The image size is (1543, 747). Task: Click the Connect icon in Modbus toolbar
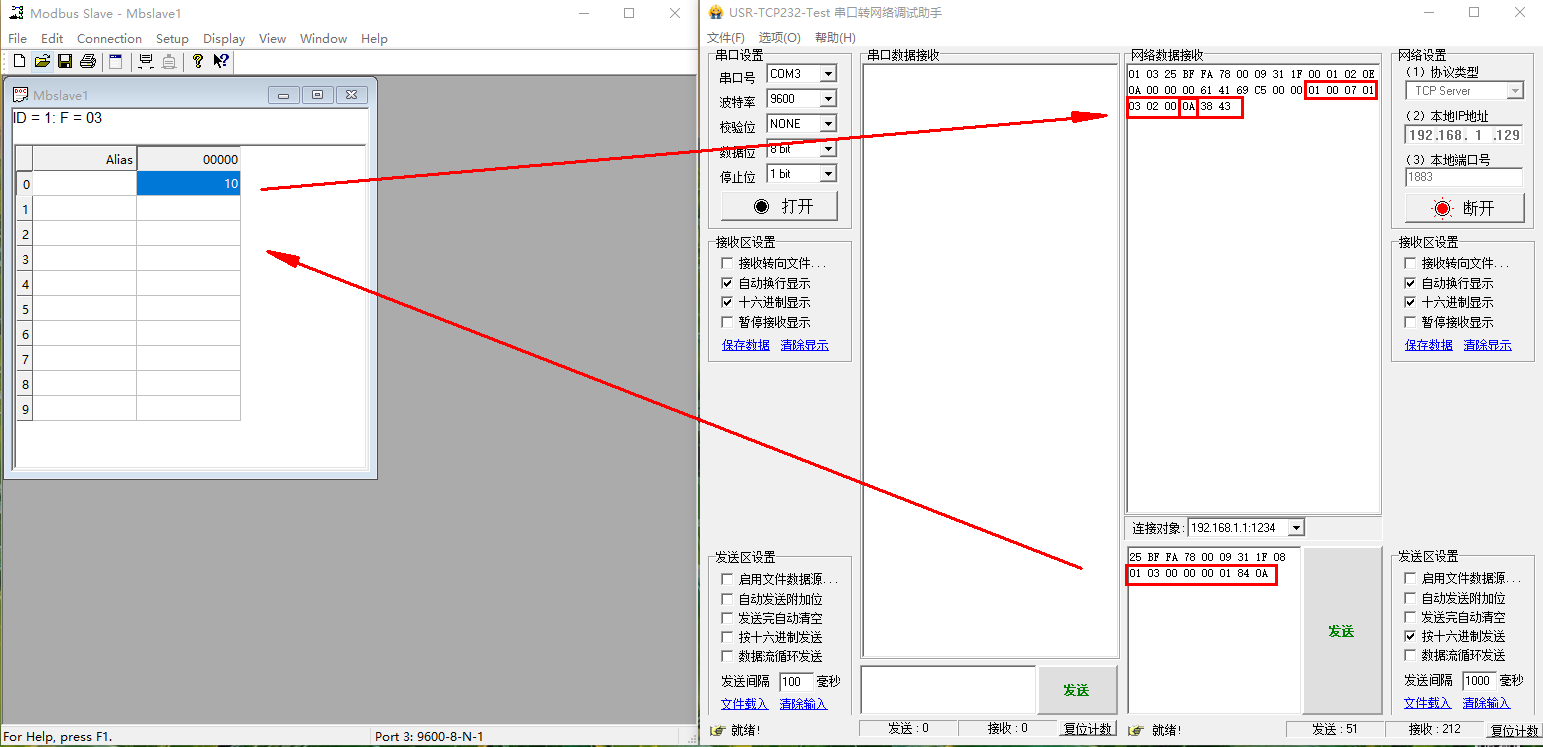146,62
